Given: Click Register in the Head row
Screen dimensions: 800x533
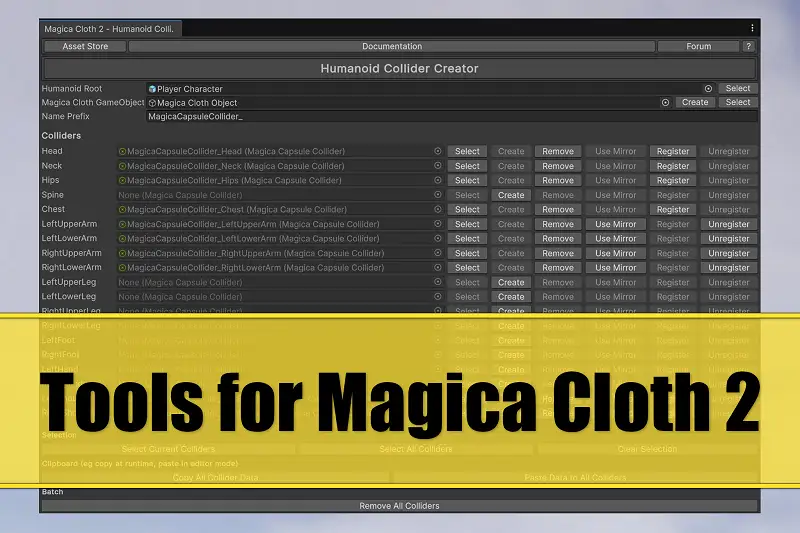Looking at the screenshot, I should tap(672, 151).
